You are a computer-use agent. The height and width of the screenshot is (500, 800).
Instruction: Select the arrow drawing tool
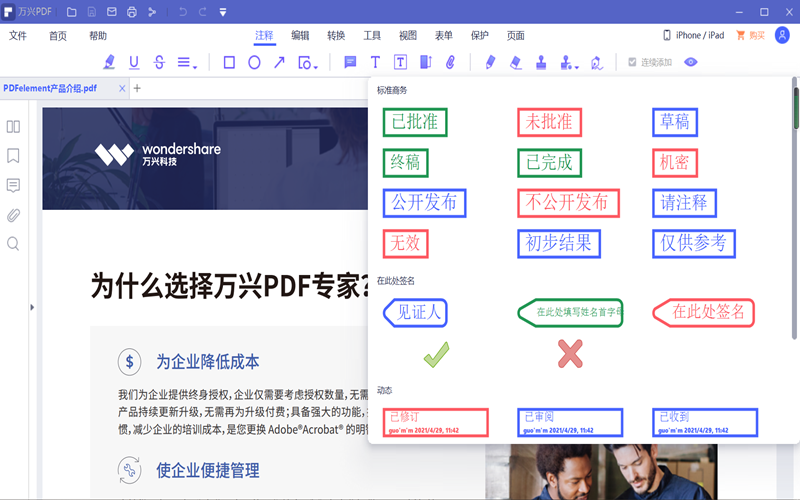(279, 62)
